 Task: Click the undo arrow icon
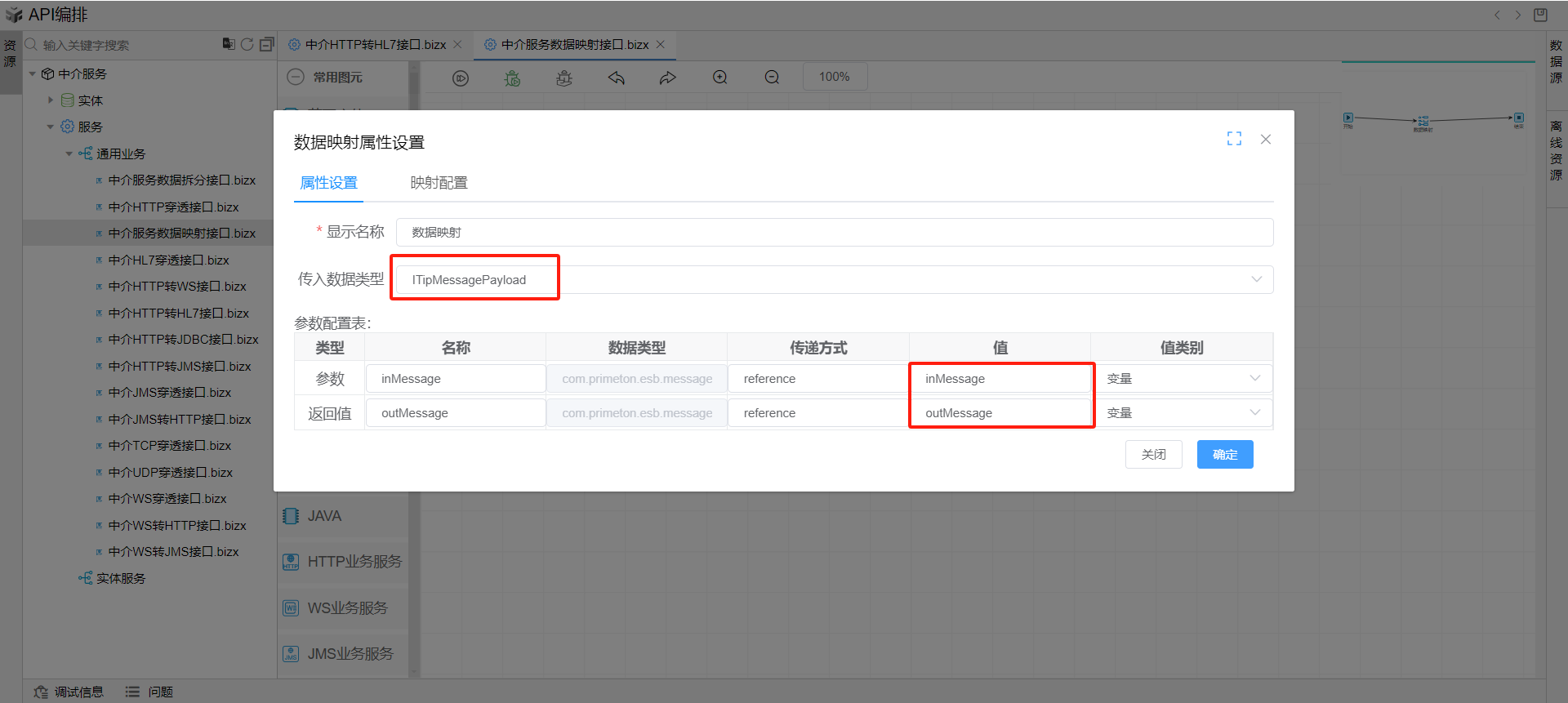[x=616, y=78]
